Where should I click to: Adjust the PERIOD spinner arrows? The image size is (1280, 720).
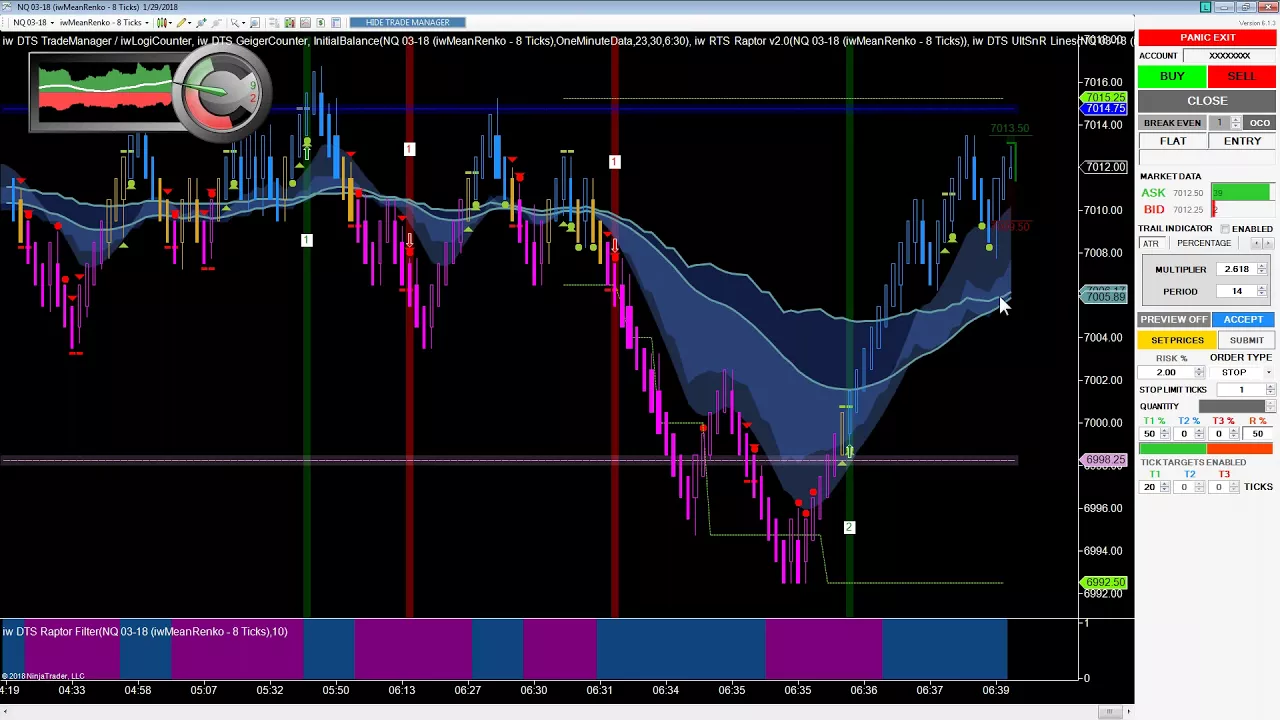[x=1262, y=291]
